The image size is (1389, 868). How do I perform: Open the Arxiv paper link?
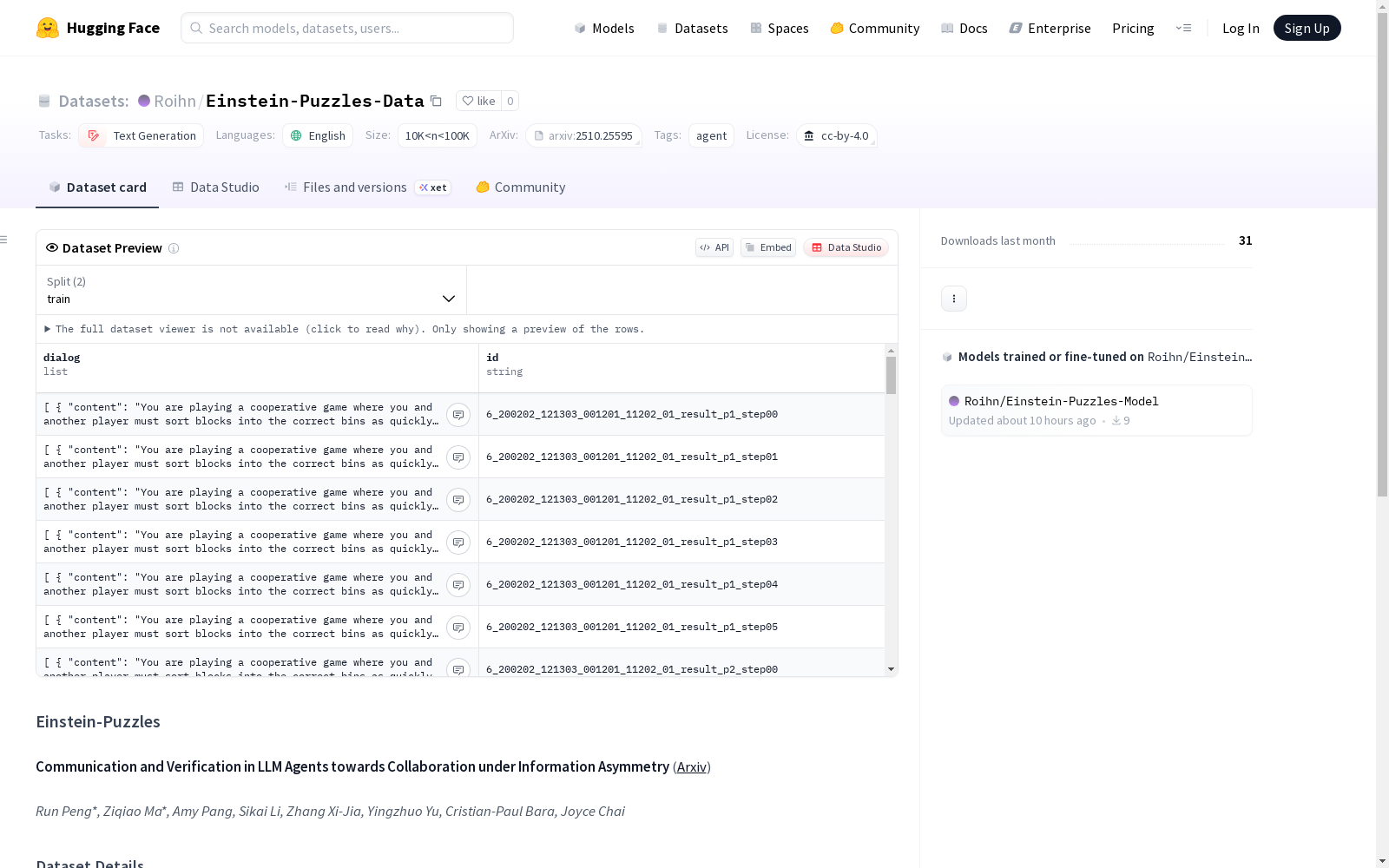pos(692,767)
